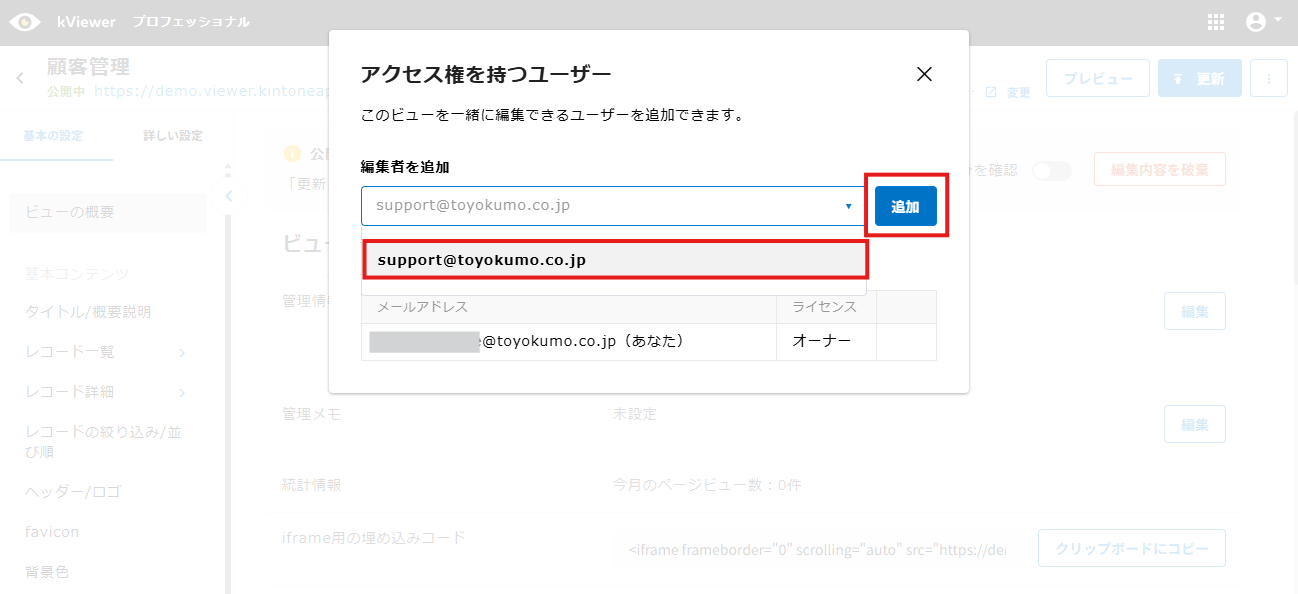The height and width of the screenshot is (594, 1298).
Task: Switch to the 詳しい設定 tab
Action: (x=172, y=136)
